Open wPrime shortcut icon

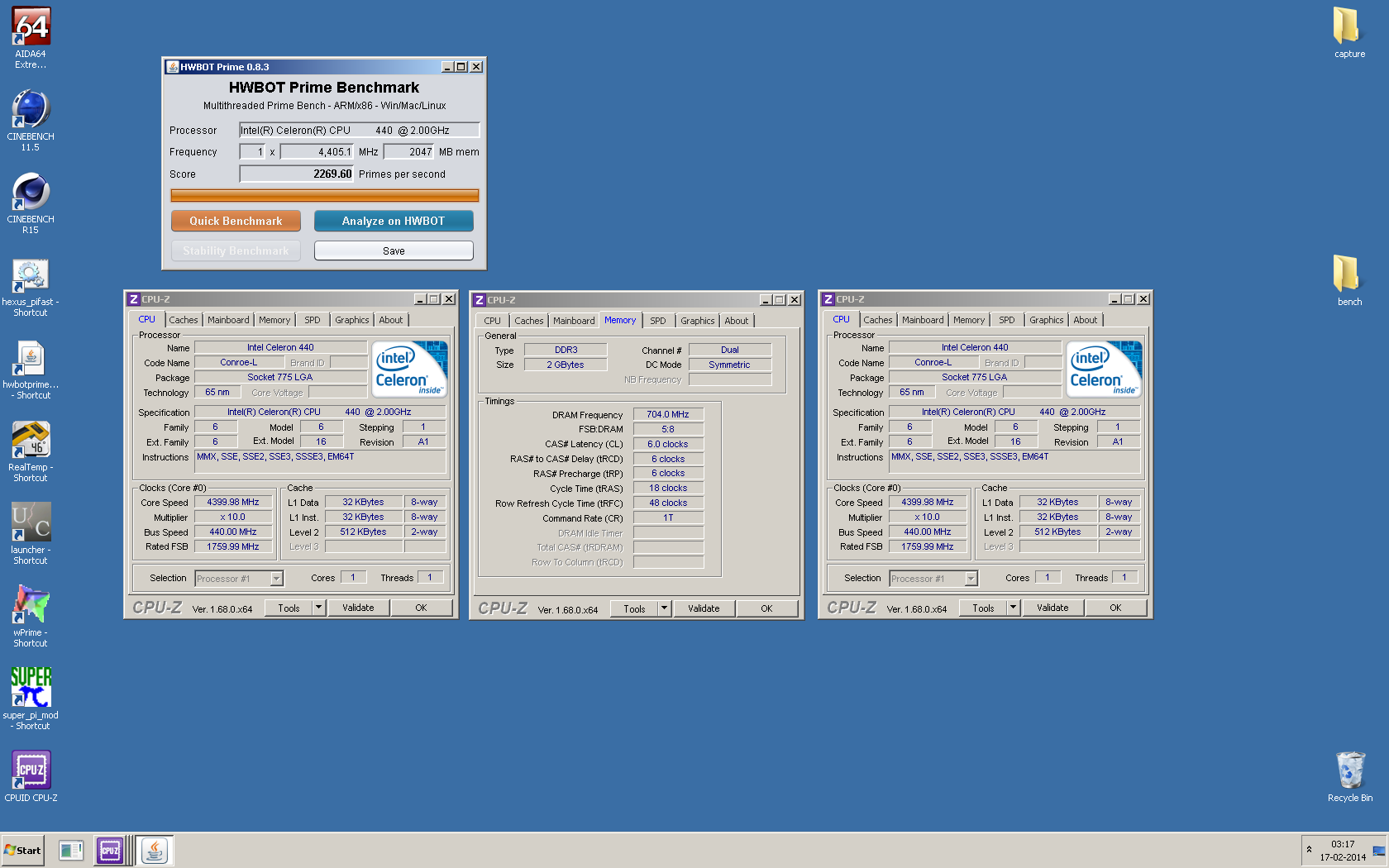point(31,617)
